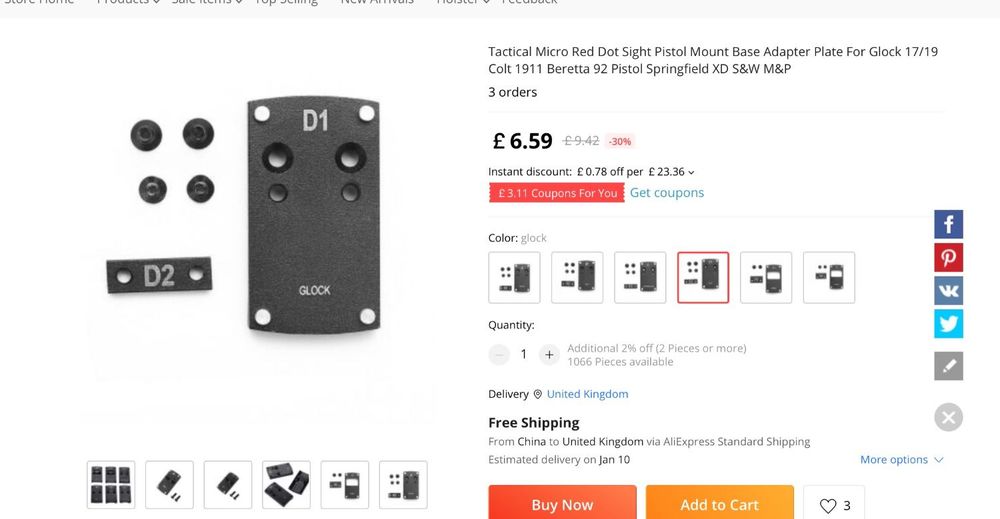Screen dimensions: 1000x519
Task: Expand More options for shipping
Action: pyautogui.click(x=901, y=459)
